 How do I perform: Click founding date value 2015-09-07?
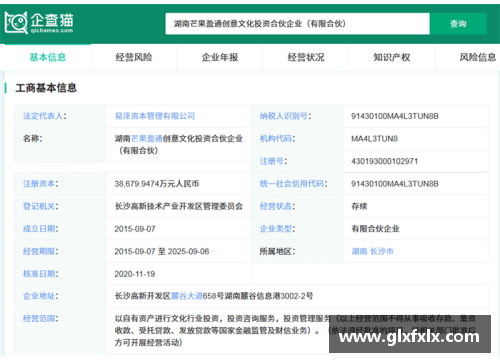(x=135, y=229)
